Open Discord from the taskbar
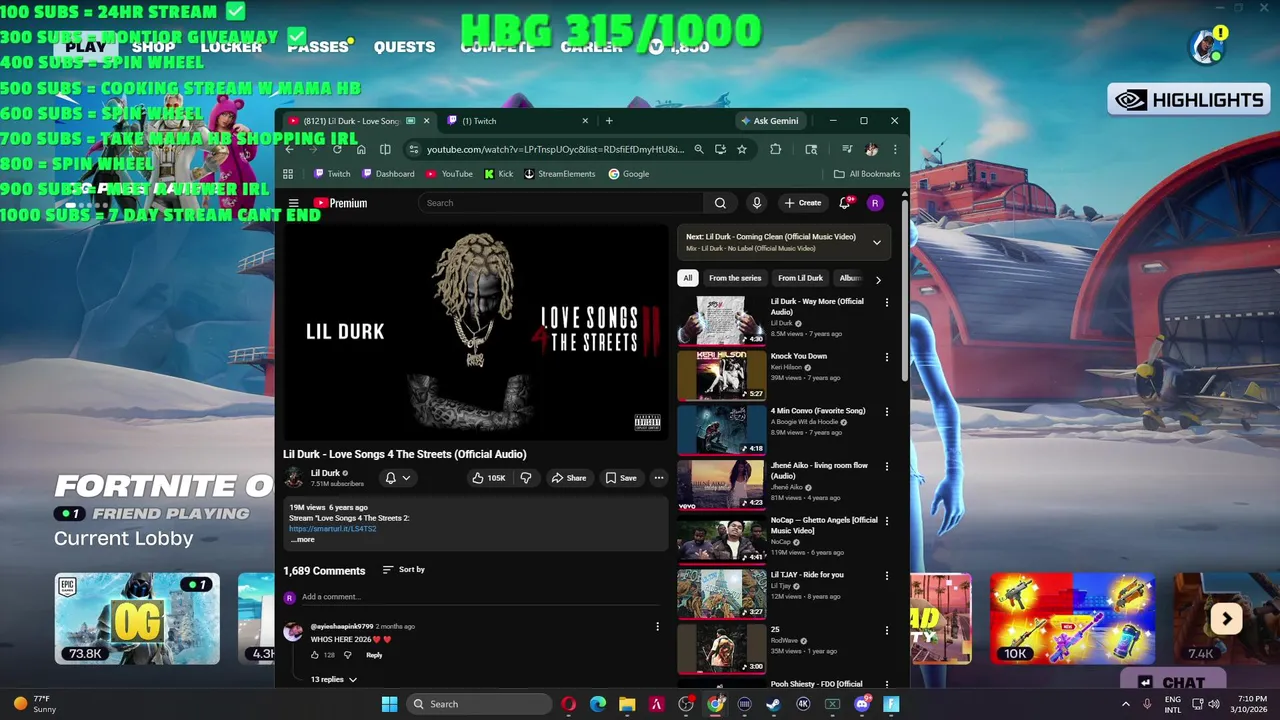This screenshot has width=1280, height=720. tap(862, 704)
